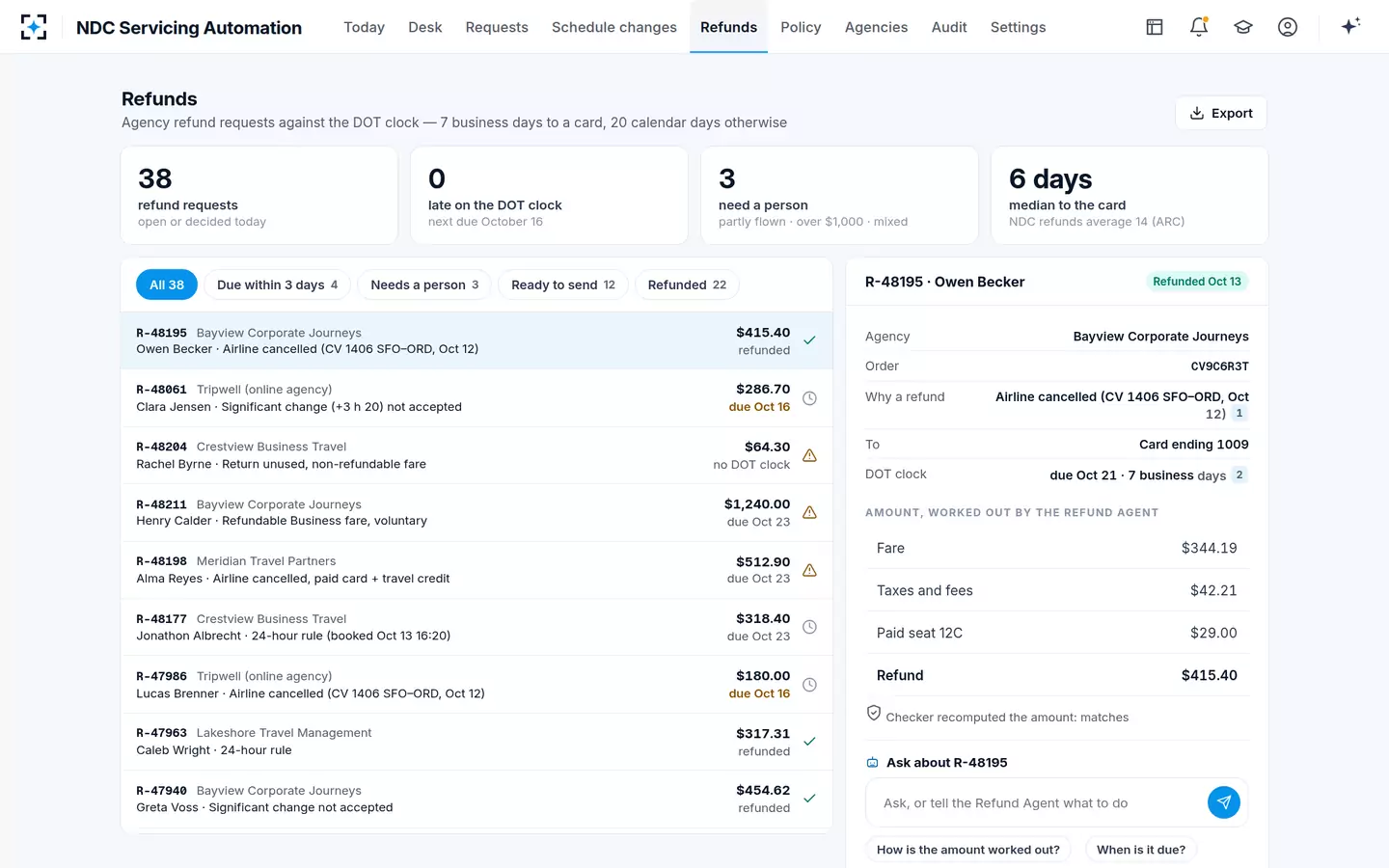Open citation 1 badge next to Why a refund
This screenshot has width=1389, height=868.
click(x=1239, y=414)
